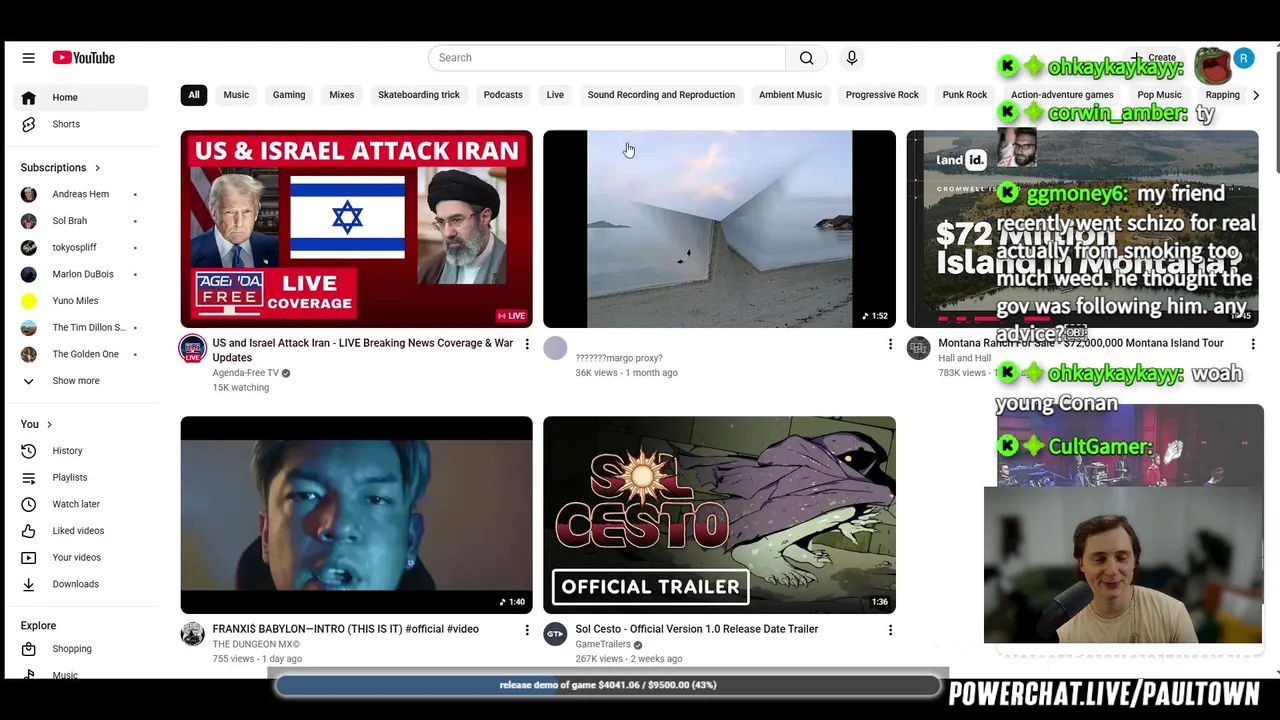This screenshot has width=1280, height=720.
Task: Expand Show more subscriptions
Action: click(82, 381)
